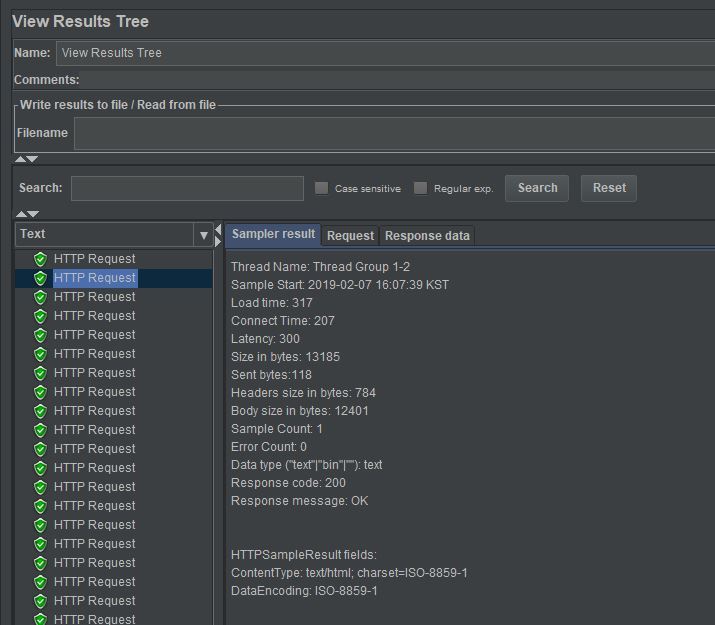
Task: Click the Latency: 300 line
Action: (x=265, y=339)
